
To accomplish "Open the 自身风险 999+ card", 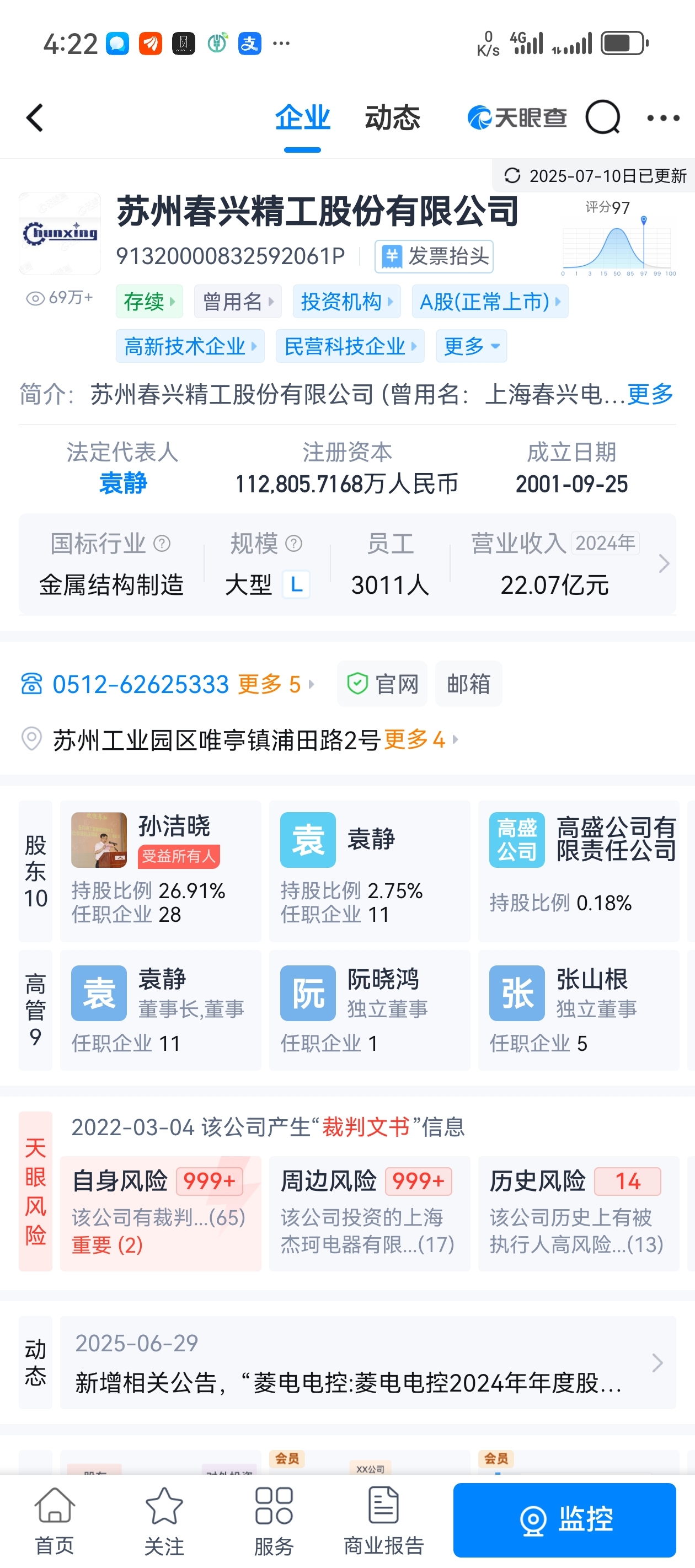I will [x=160, y=1212].
